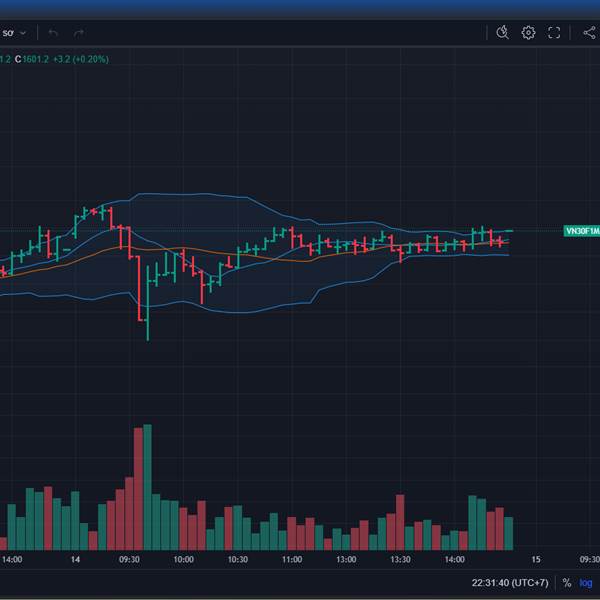Toggle percent scale '%' button

click(x=567, y=583)
